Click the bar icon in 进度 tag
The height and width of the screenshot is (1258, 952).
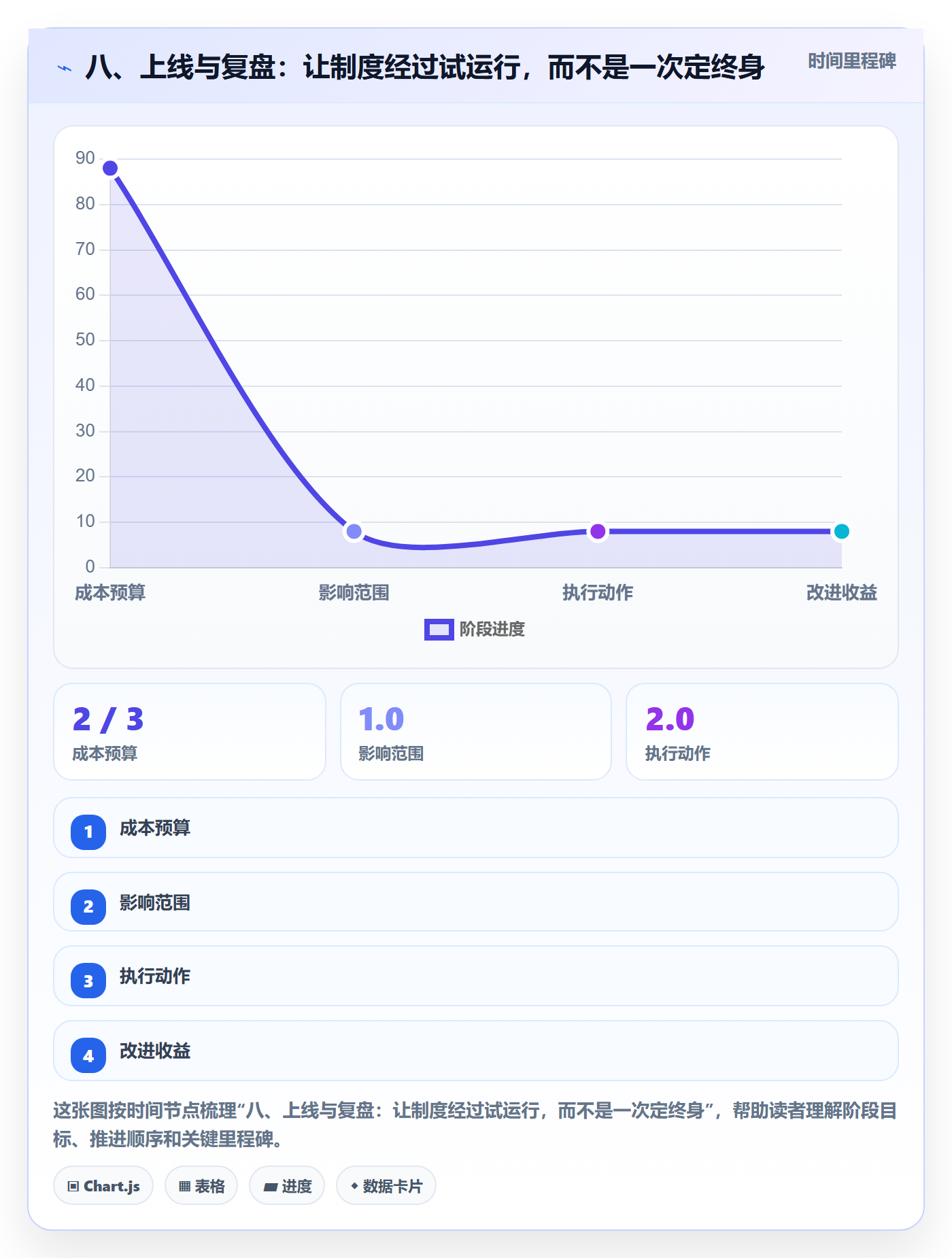(271, 1187)
